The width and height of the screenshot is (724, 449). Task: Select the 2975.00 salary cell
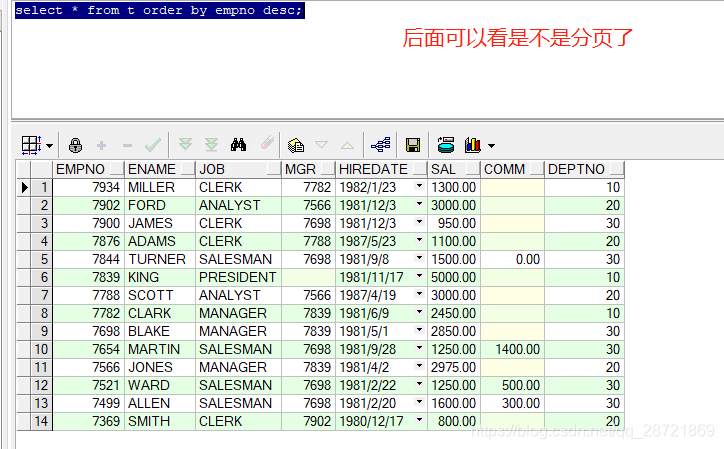tap(454, 367)
